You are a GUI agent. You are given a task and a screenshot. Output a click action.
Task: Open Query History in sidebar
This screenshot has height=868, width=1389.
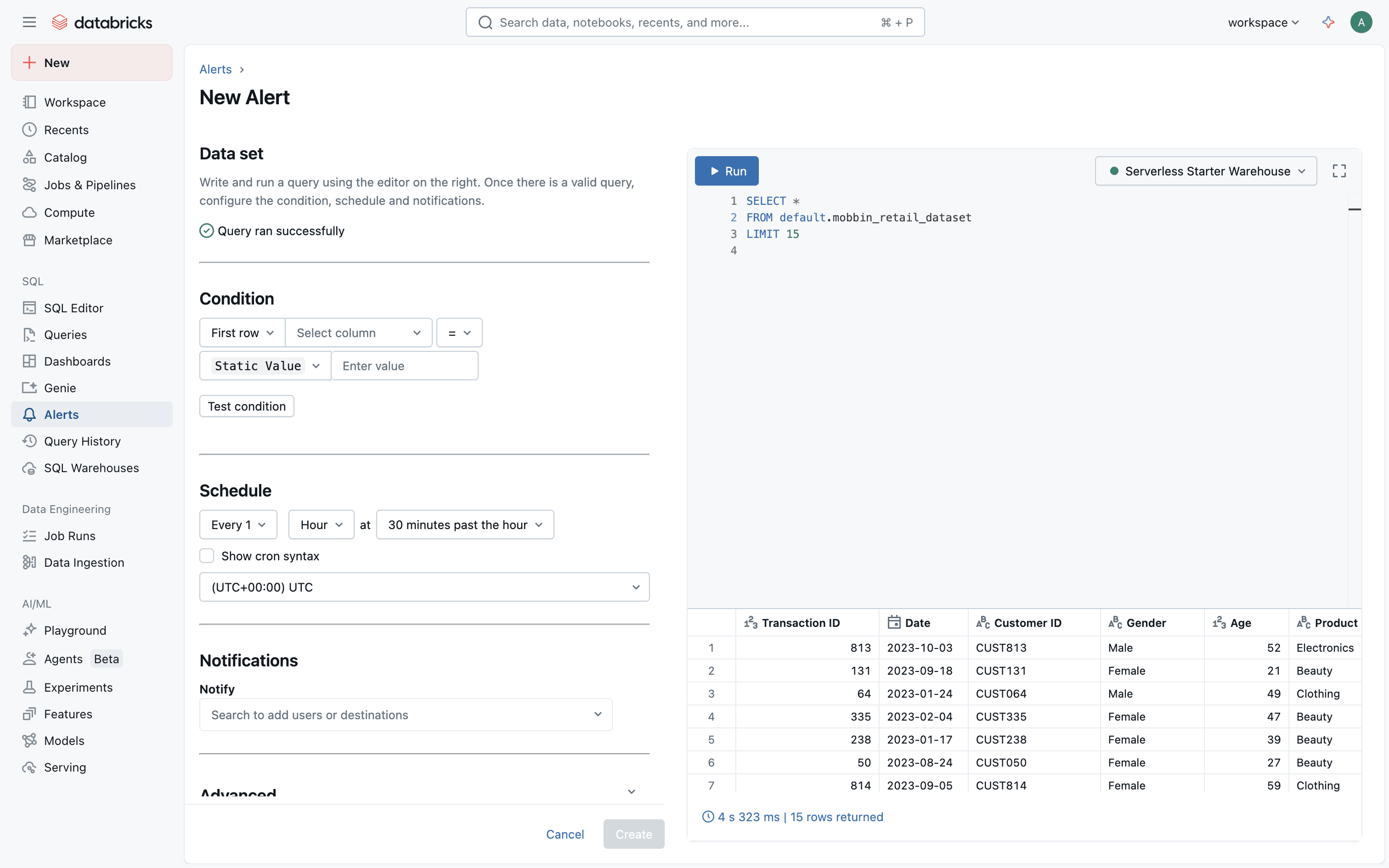coord(82,441)
